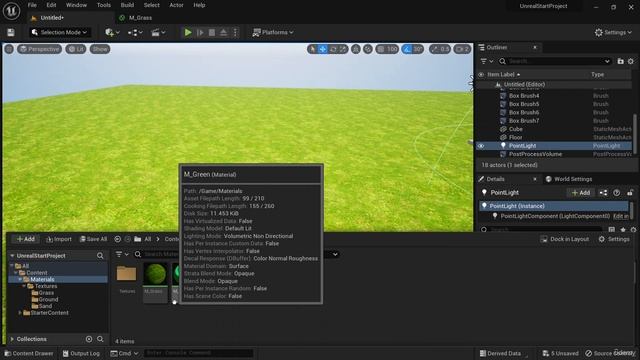Select PostProcessVolume in the Outliner
Image resolution: width=640 pixels, height=360 pixels.
click(535, 154)
